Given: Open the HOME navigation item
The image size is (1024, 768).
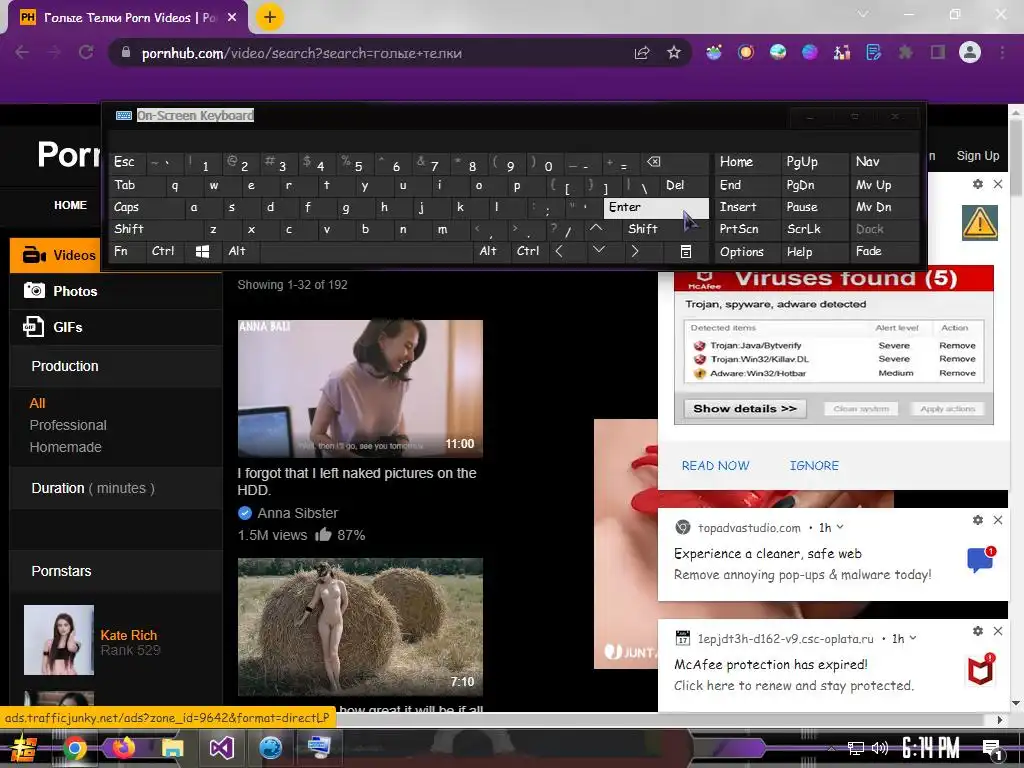Looking at the screenshot, I should click(71, 205).
